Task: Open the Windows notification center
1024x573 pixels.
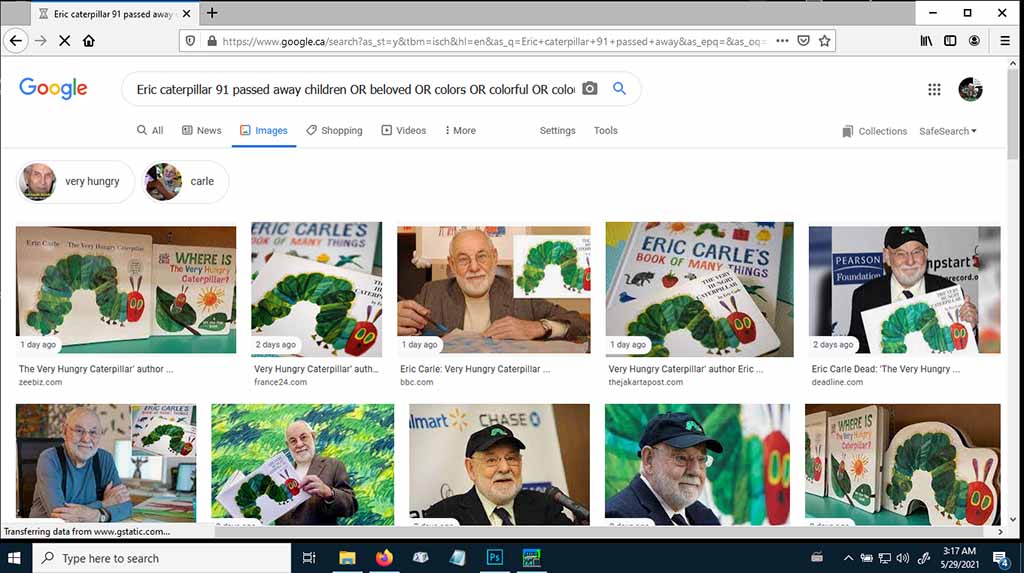Action: coord(1000,558)
